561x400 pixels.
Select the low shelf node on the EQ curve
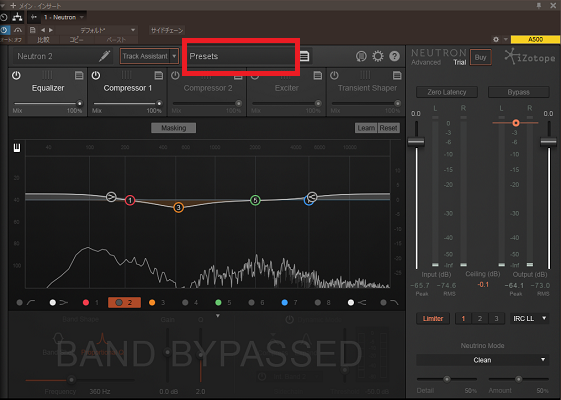tap(111, 196)
